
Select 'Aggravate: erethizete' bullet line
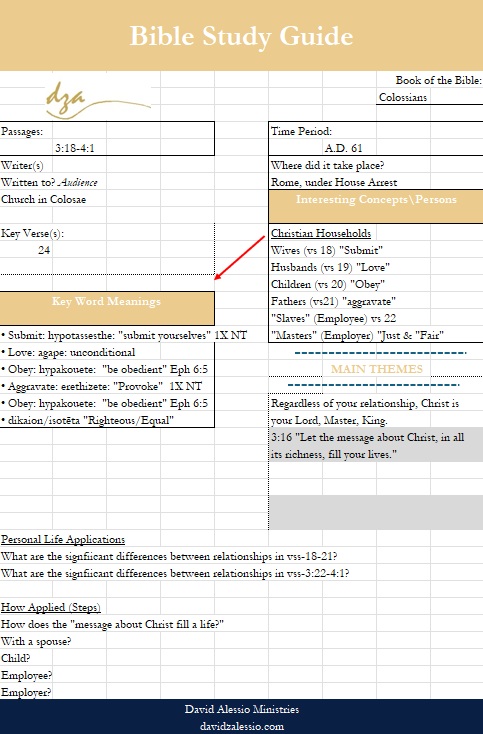pos(102,387)
